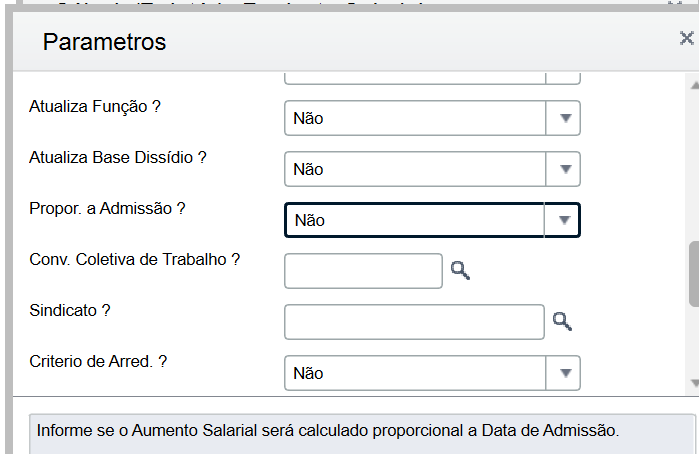The height and width of the screenshot is (454, 699).
Task: Select the 'Conv. Coletiva de Trabalho ?' label
Action: 135,259
